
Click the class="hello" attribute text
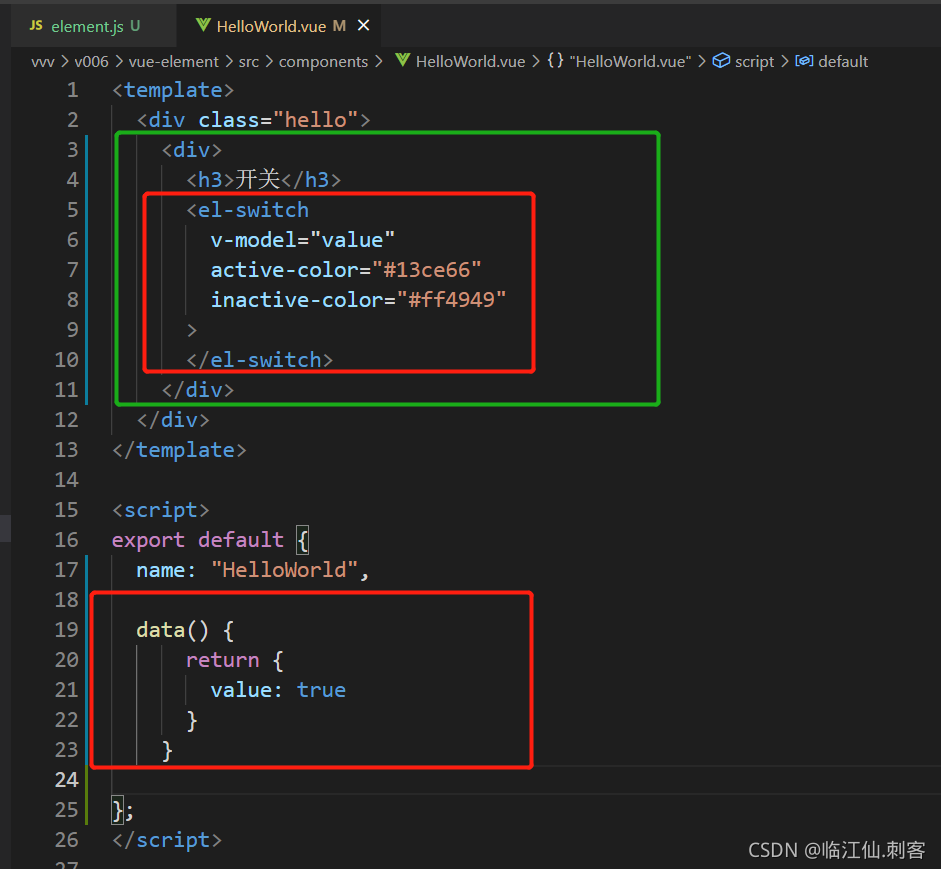point(278,120)
